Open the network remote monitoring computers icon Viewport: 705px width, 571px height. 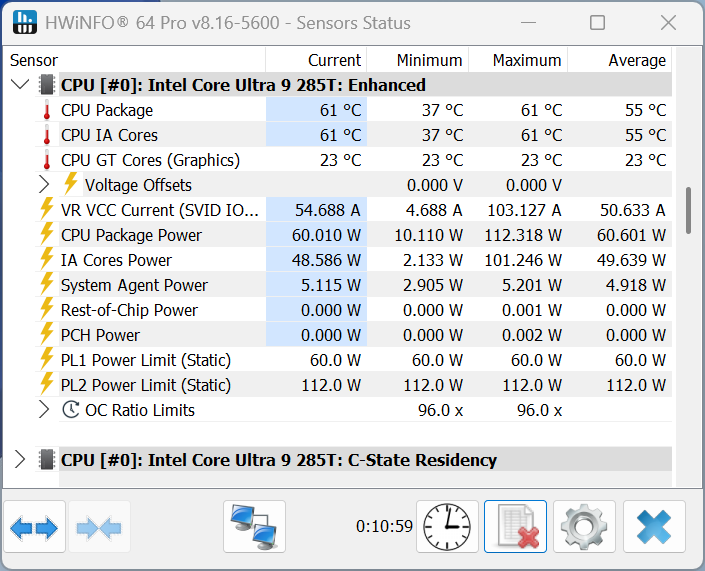pos(254,526)
